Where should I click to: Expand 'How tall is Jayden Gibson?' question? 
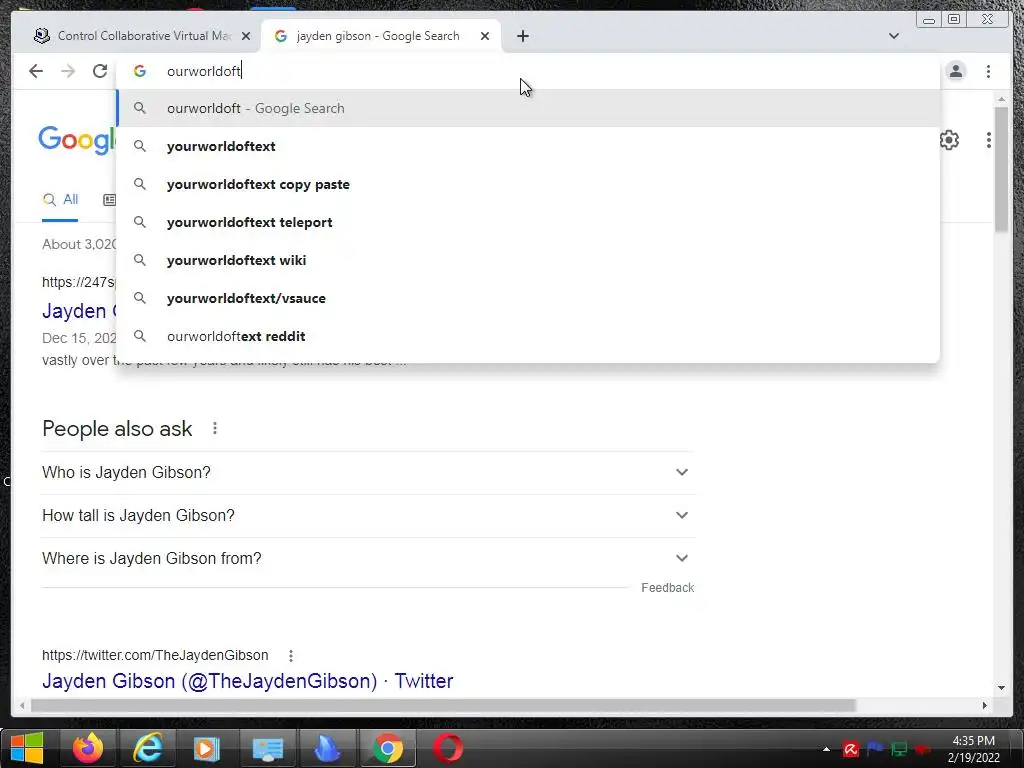(368, 515)
